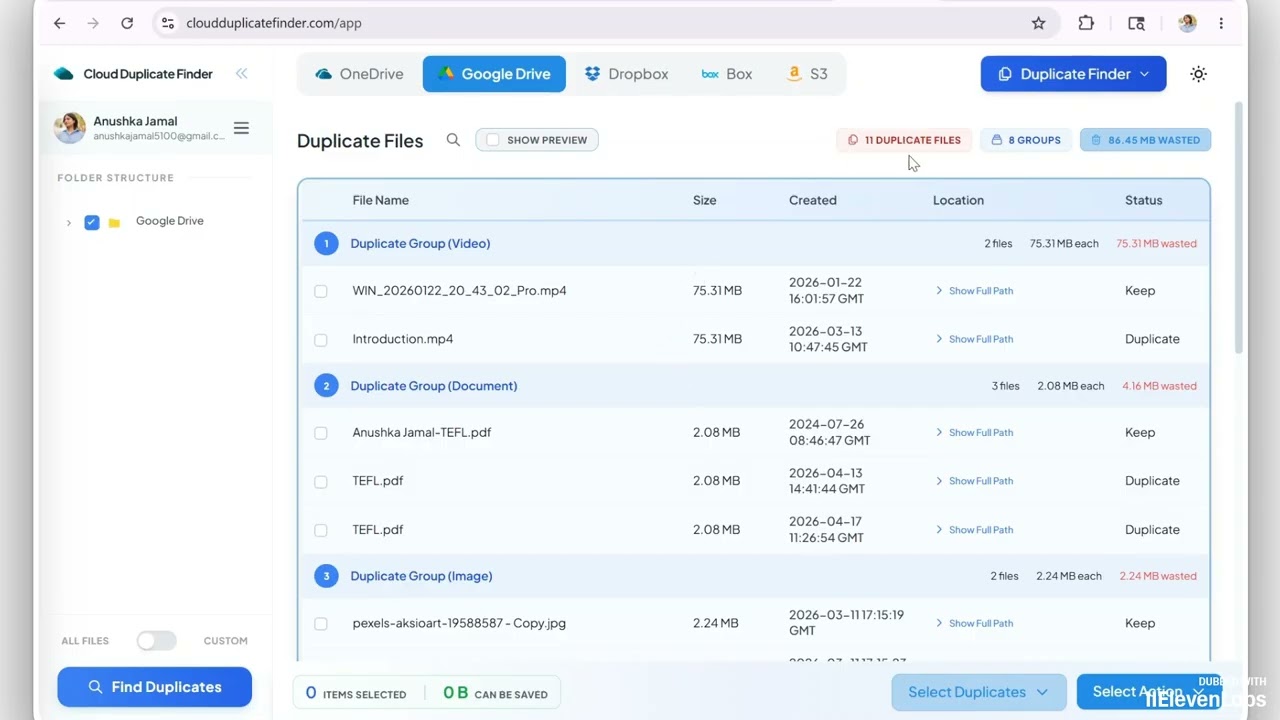Tick the pexels-aksioart-19588587 - Copy.jpg checkbox
Screen dimensions: 1280x720
pyautogui.click(x=321, y=624)
